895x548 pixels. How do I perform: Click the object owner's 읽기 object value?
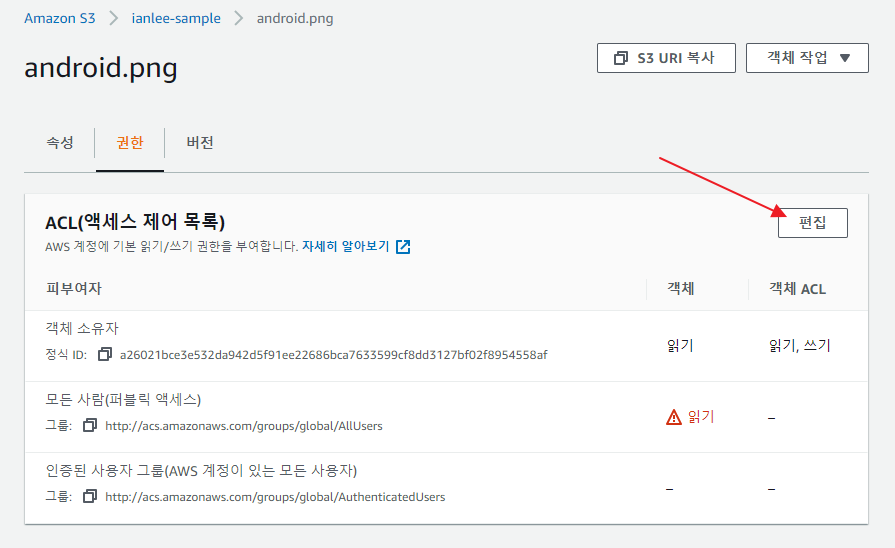680,345
